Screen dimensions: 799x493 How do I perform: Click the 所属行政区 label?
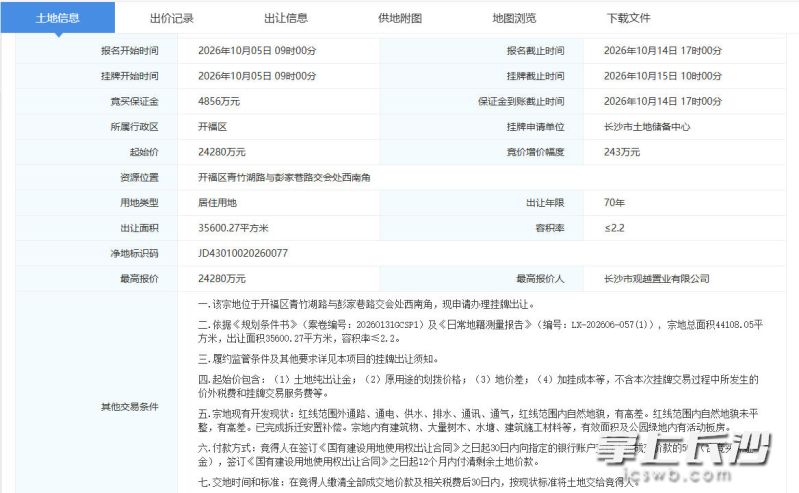click(135, 126)
